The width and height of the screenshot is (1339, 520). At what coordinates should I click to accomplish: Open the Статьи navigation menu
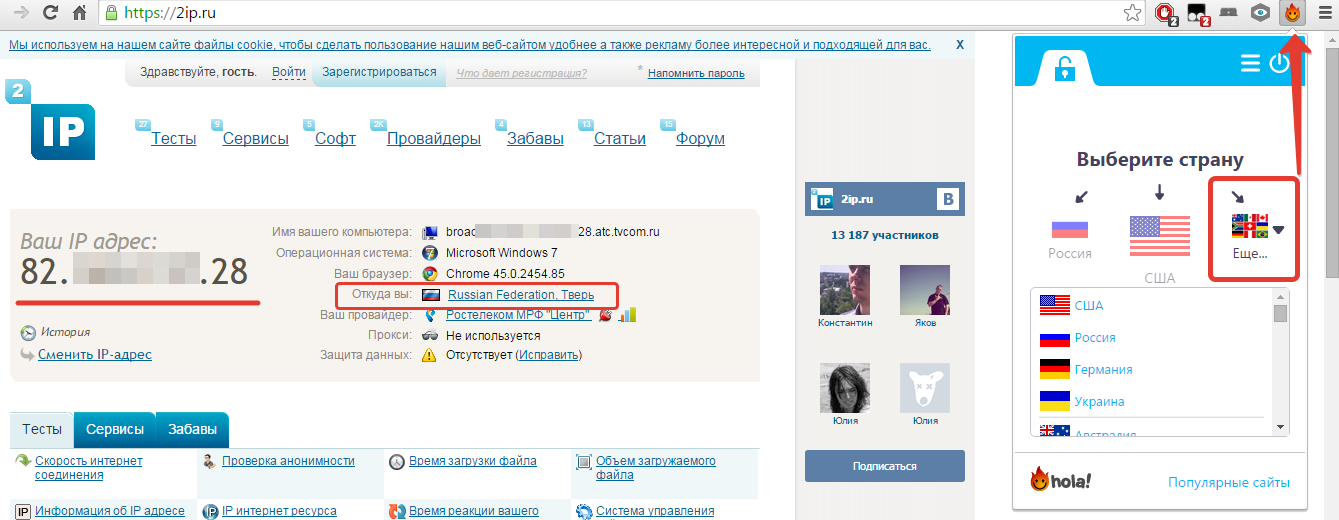(x=620, y=139)
